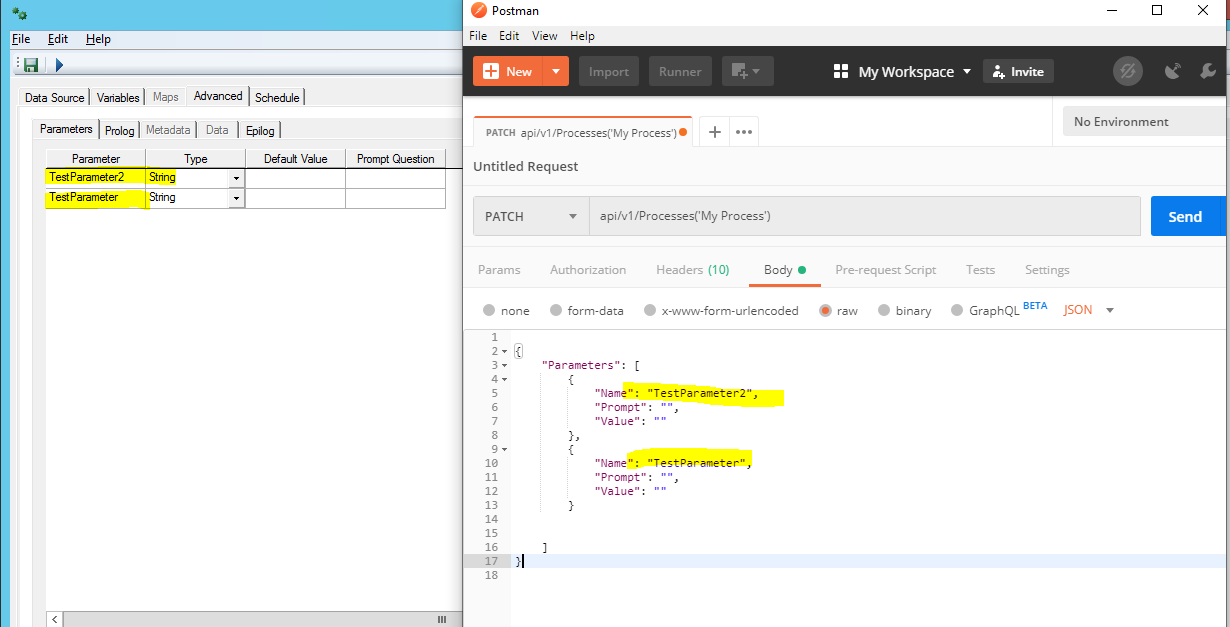Click the blue Send button
Image resolution: width=1230 pixels, height=627 pixels.
pos(1188,216)
